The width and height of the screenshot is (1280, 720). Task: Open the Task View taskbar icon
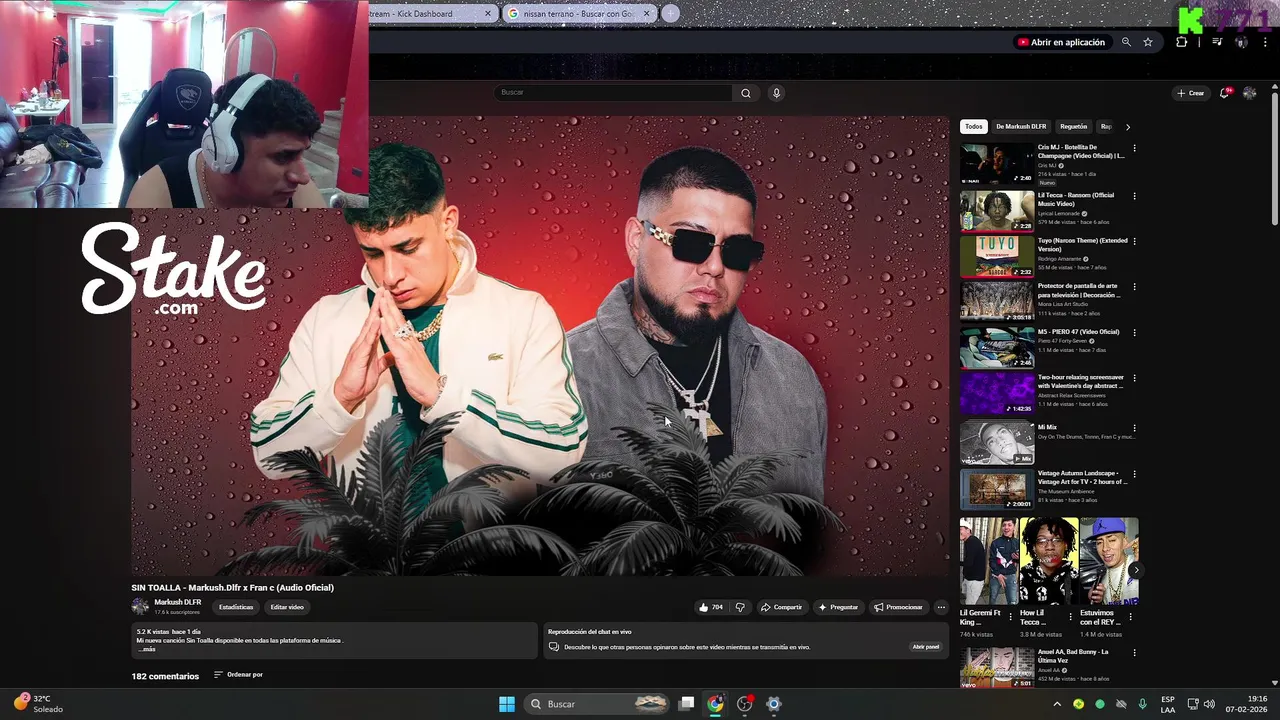click(686, 704)
